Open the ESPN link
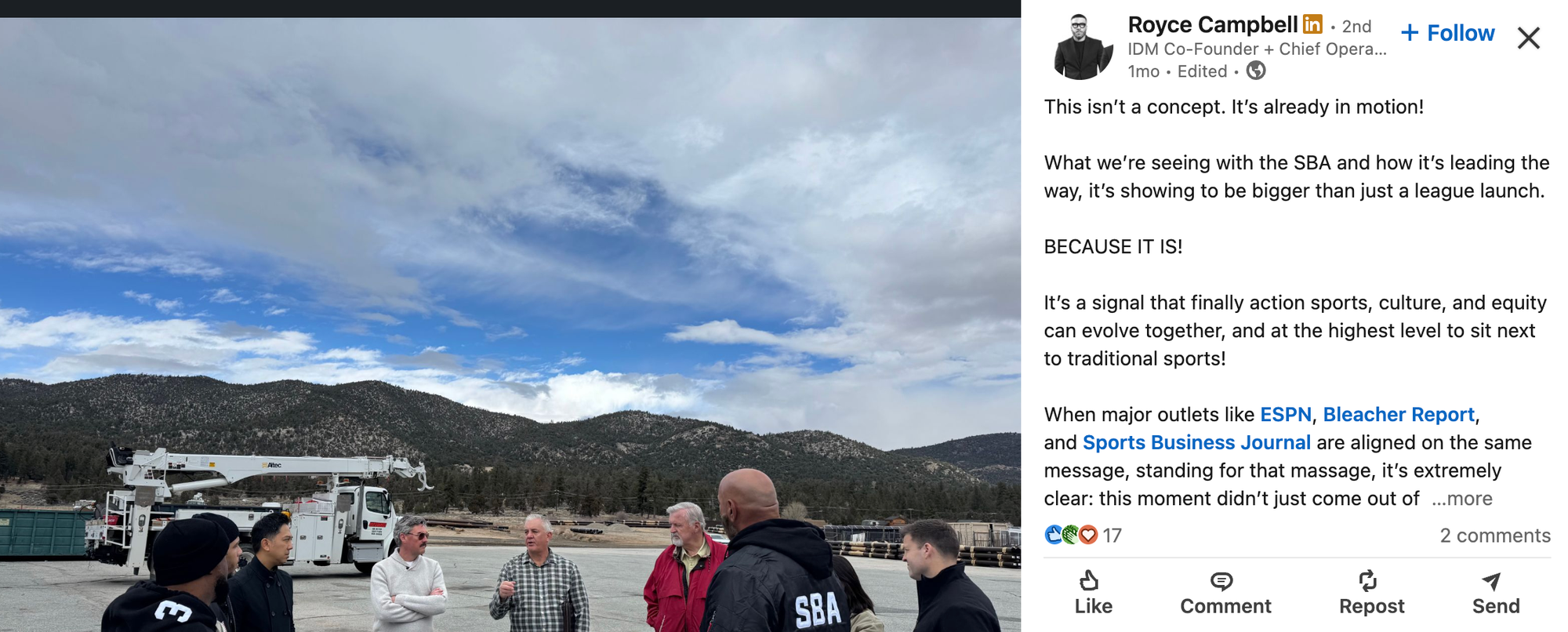The width and height of the screenshot is (1568, 632). tap(1286, 415)
